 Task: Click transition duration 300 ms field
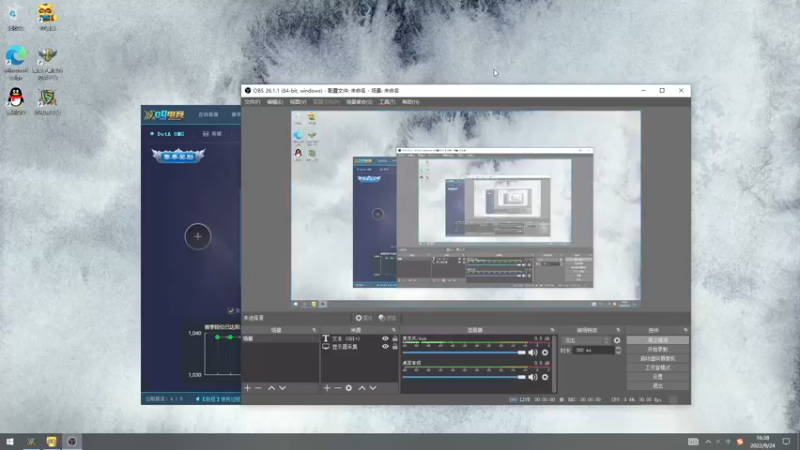tap(593, 351)
